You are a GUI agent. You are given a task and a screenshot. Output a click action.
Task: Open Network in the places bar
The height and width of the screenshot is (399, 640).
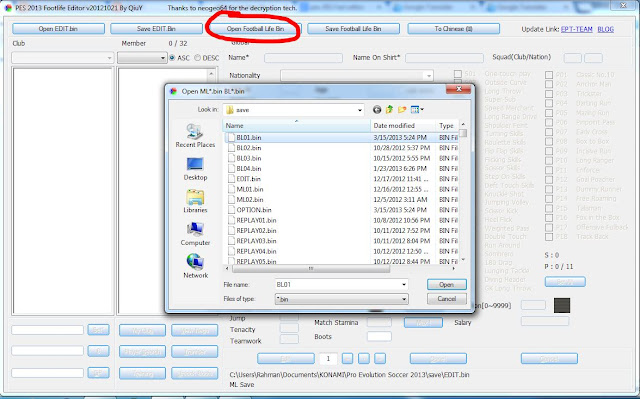tap(195, 266)
